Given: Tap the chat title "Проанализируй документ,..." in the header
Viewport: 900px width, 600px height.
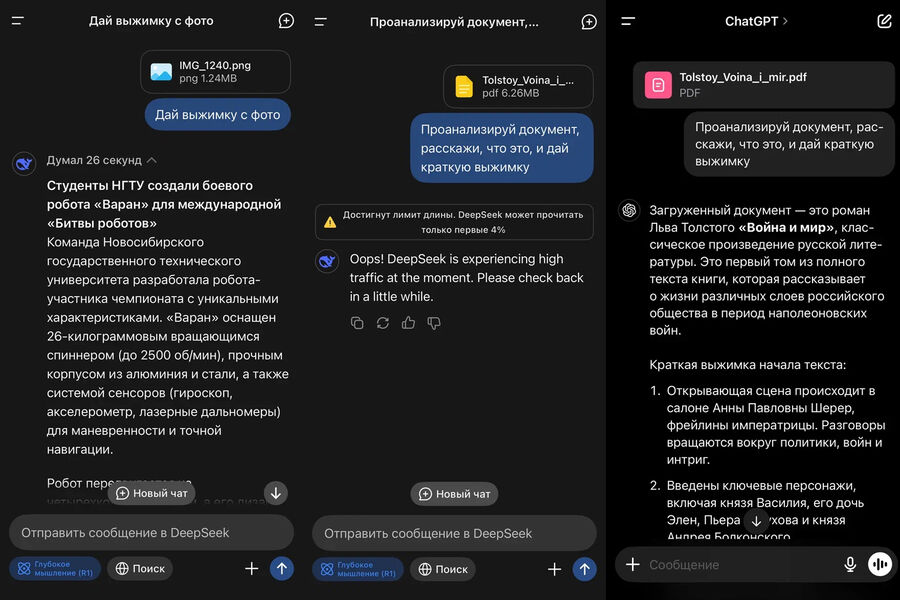Looking at the screenshot, I should point(454,22).
